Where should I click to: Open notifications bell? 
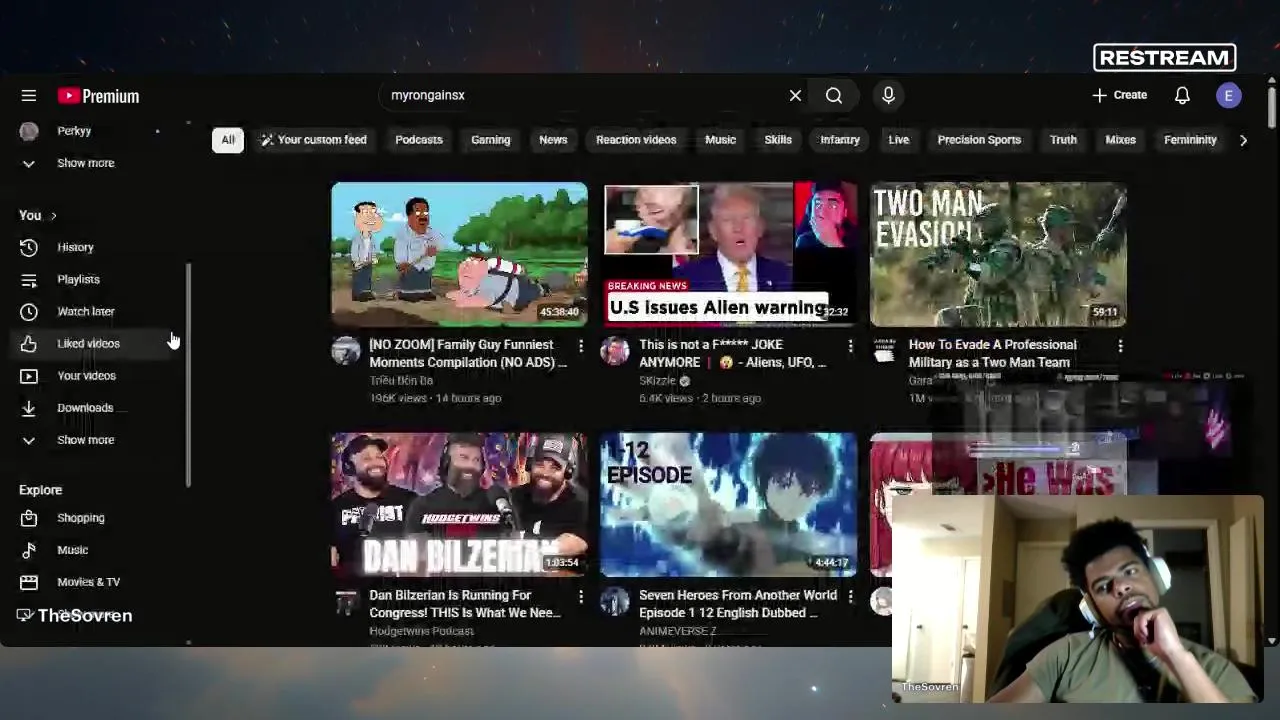[x=1182, y=95]
